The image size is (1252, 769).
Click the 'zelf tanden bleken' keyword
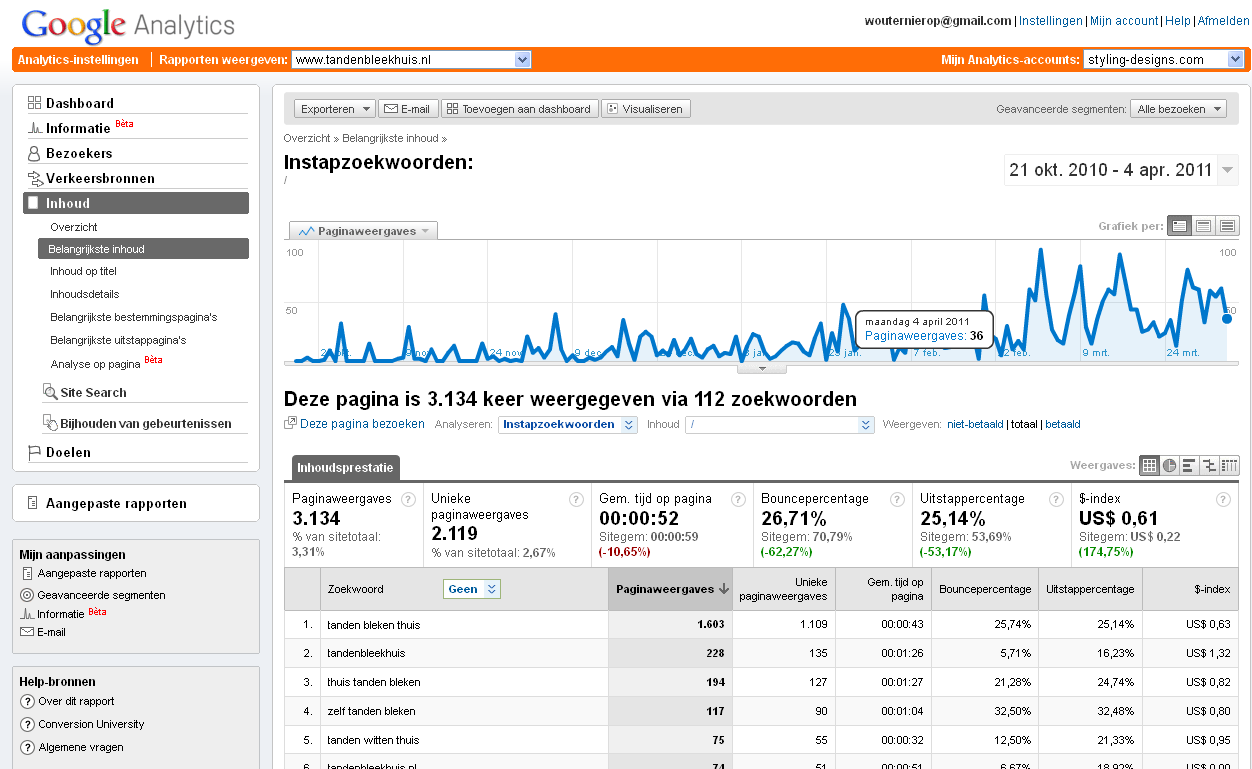click(x=371, y=711)
